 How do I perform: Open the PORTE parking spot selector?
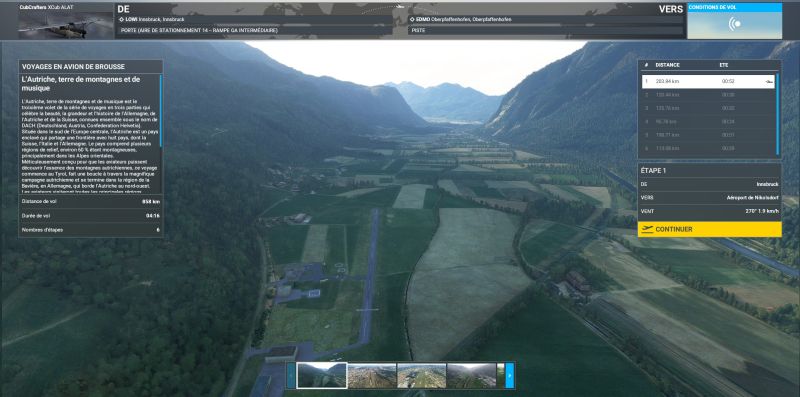pos(255,30)
